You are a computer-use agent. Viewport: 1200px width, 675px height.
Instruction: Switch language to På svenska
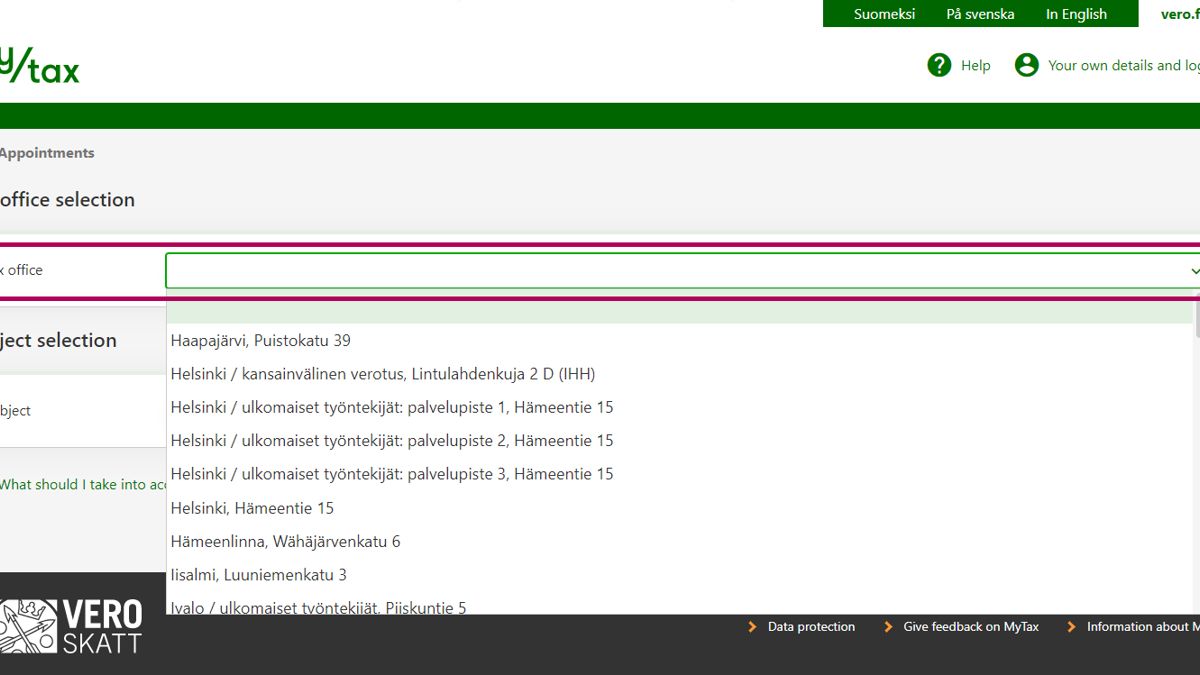(x=980, y=14)
